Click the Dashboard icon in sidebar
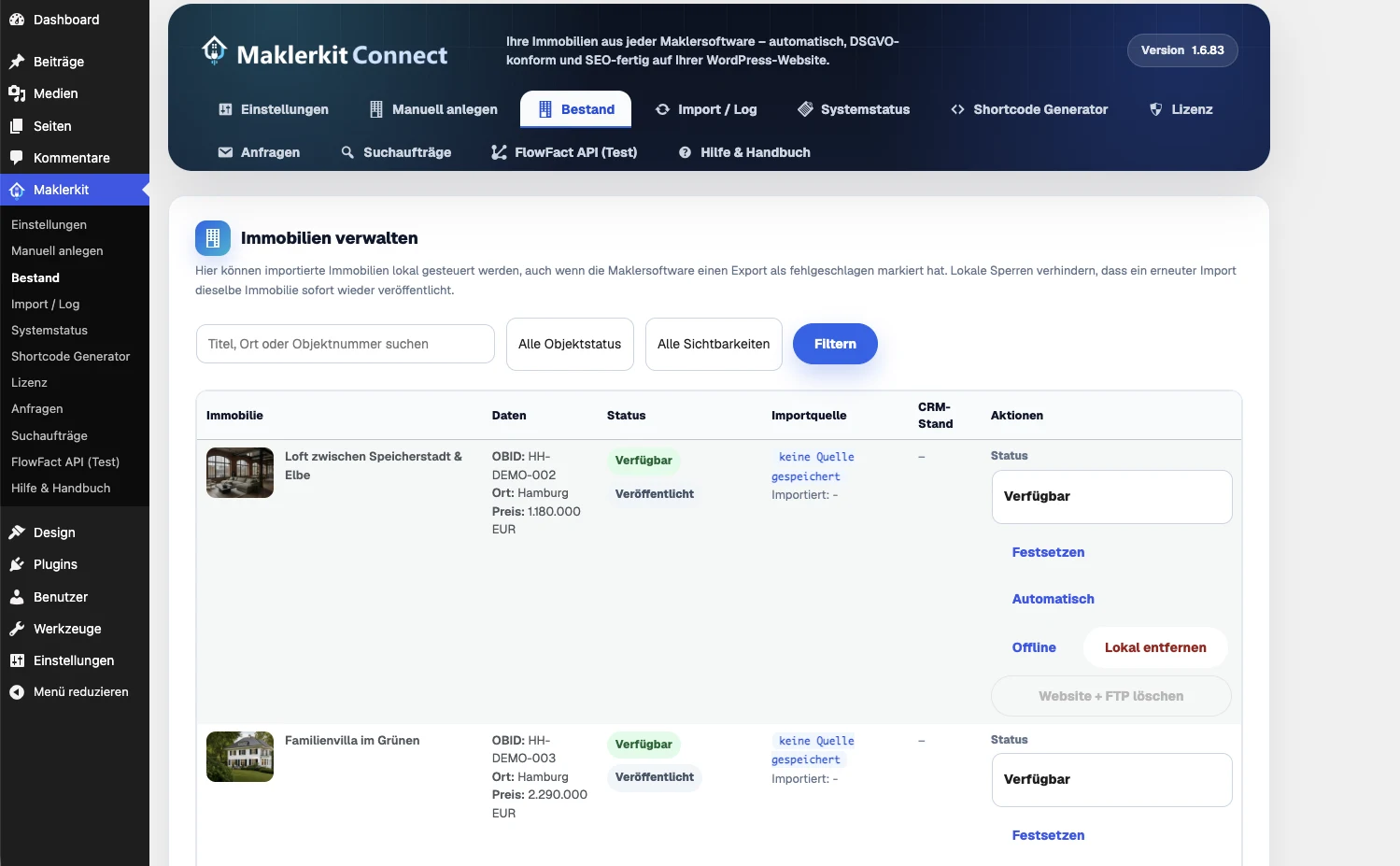Viewport: 1400px width, 866px height. (x=17, y=20)
